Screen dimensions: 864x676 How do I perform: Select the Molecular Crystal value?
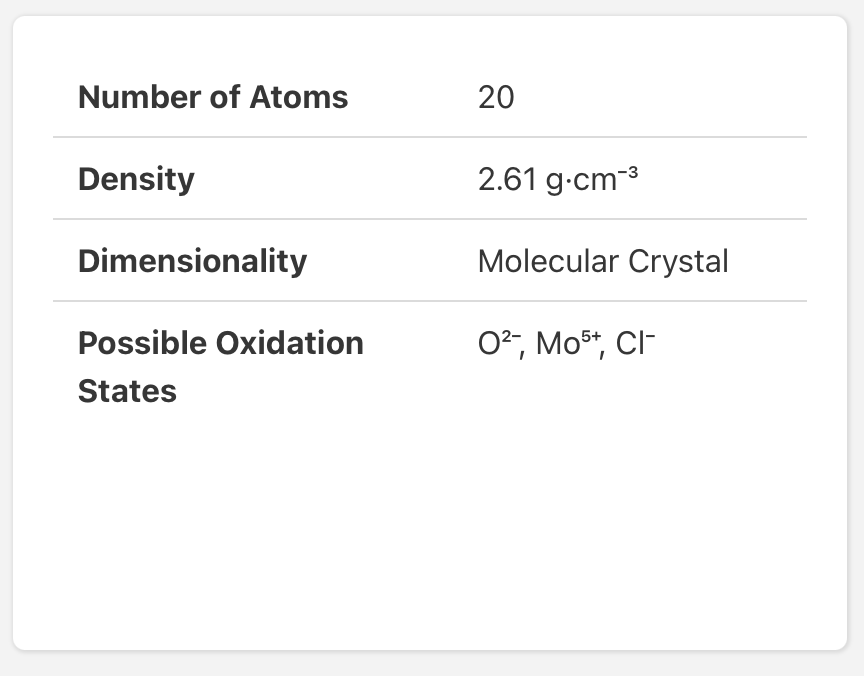[603, 261]
